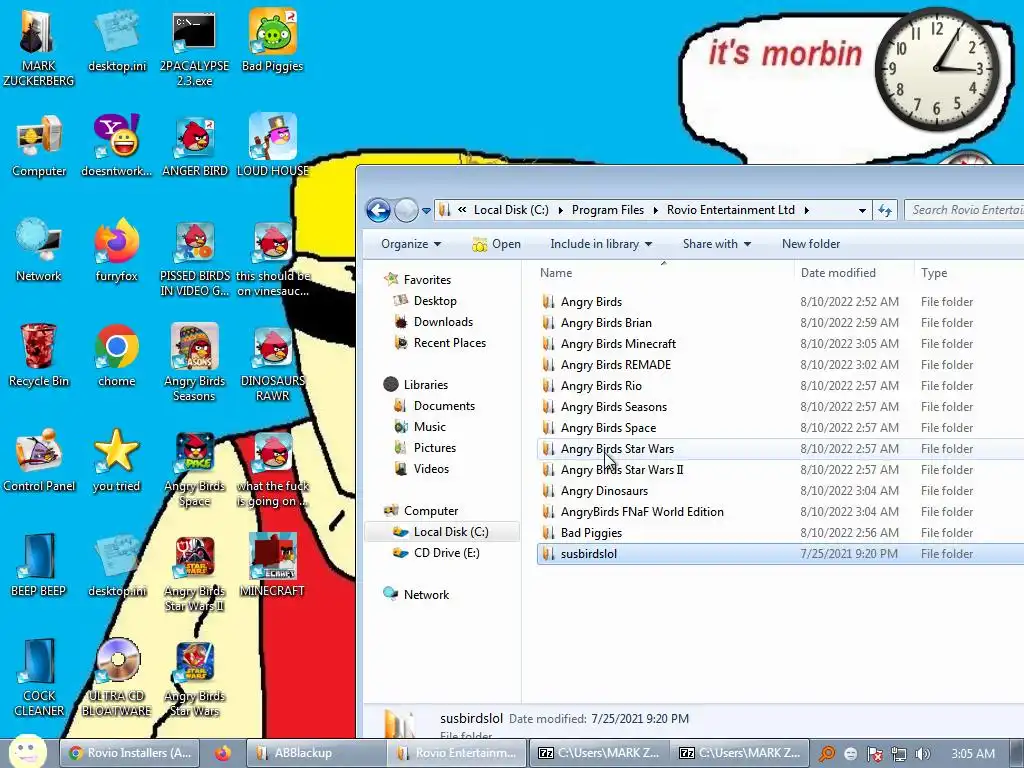Click the 3:05 AM taskbar clock
The width and height of the screenshot is (1024, 768).
point(973,754)
